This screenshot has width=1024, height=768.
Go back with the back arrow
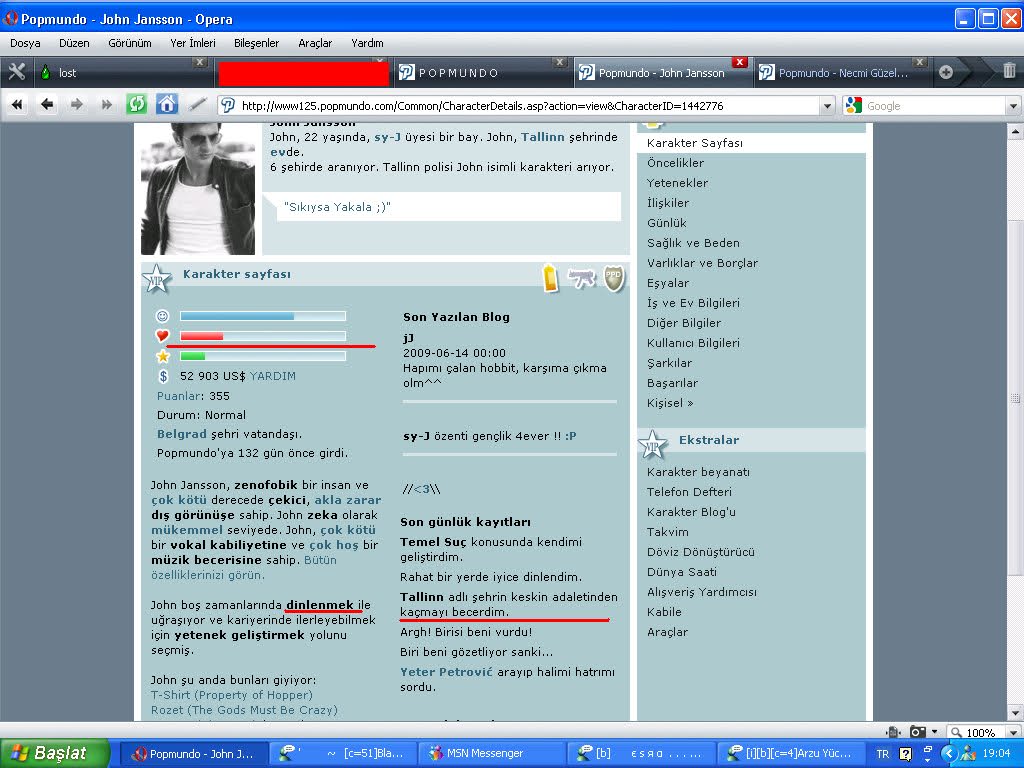(47, 104)
